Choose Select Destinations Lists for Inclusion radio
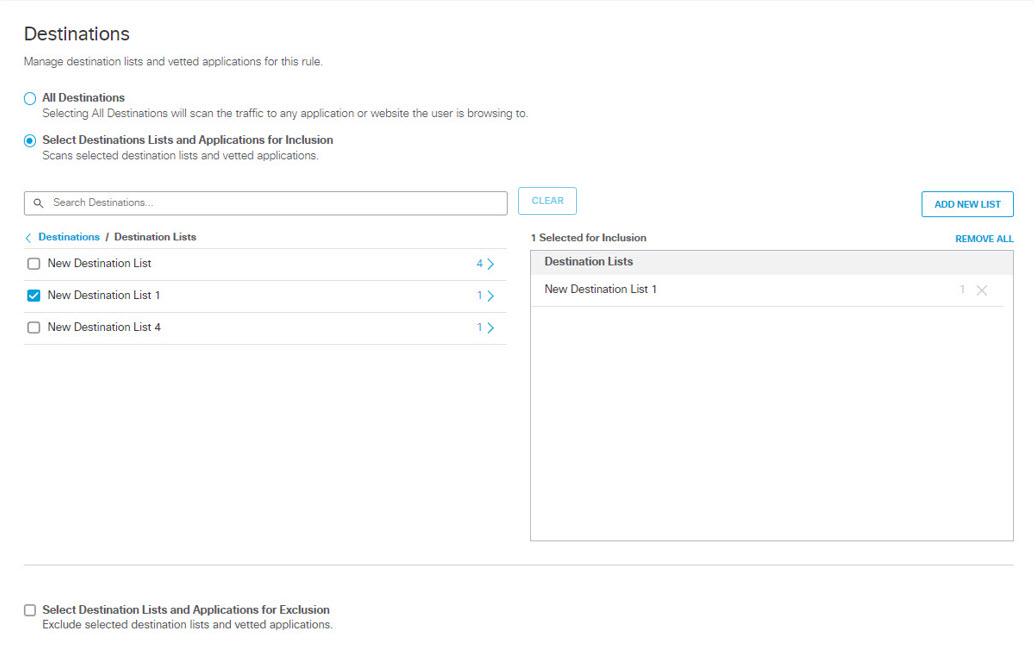1034x654 pixels. point(30,141)
